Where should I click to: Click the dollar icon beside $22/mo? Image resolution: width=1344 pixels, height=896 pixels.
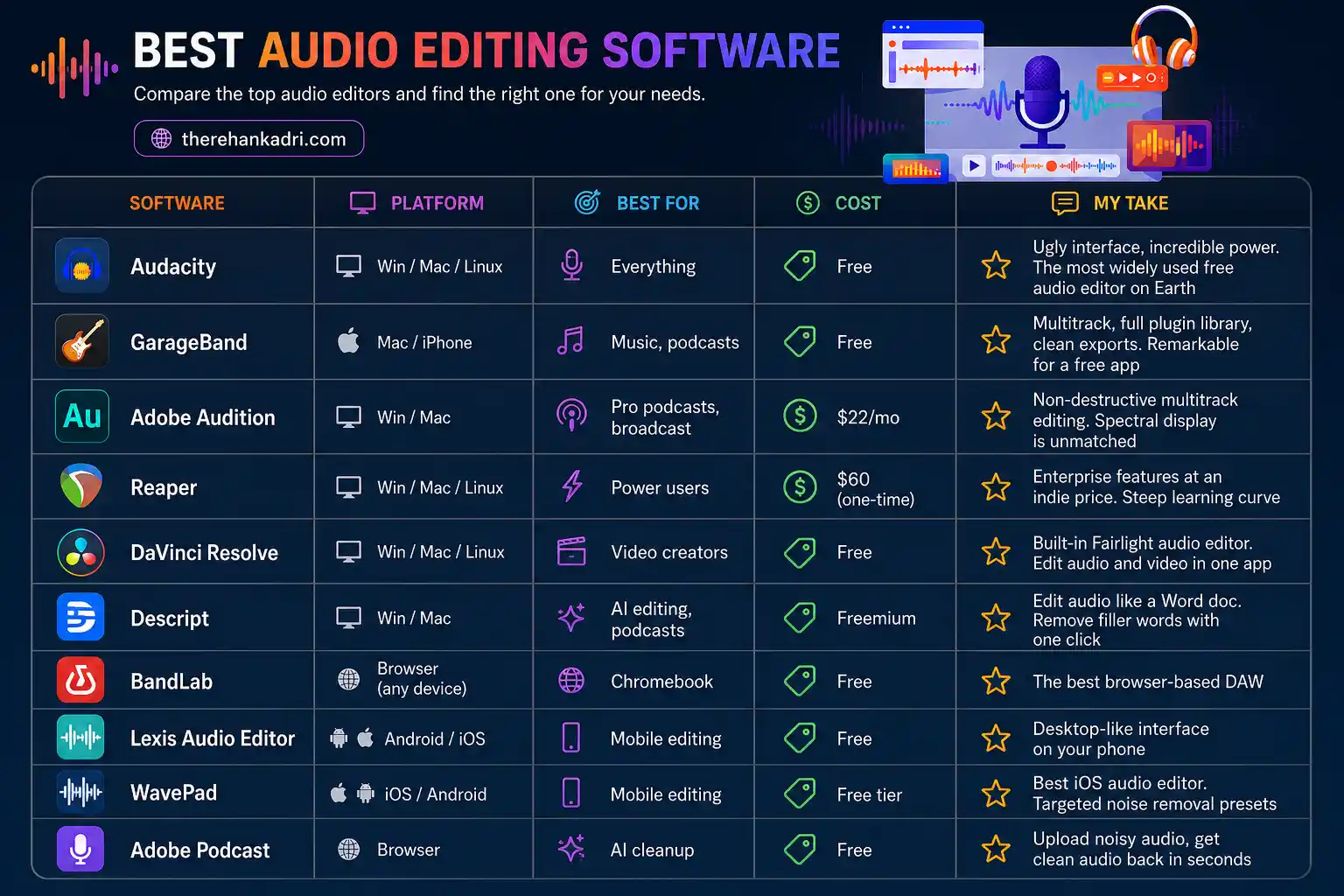(800, 416)
